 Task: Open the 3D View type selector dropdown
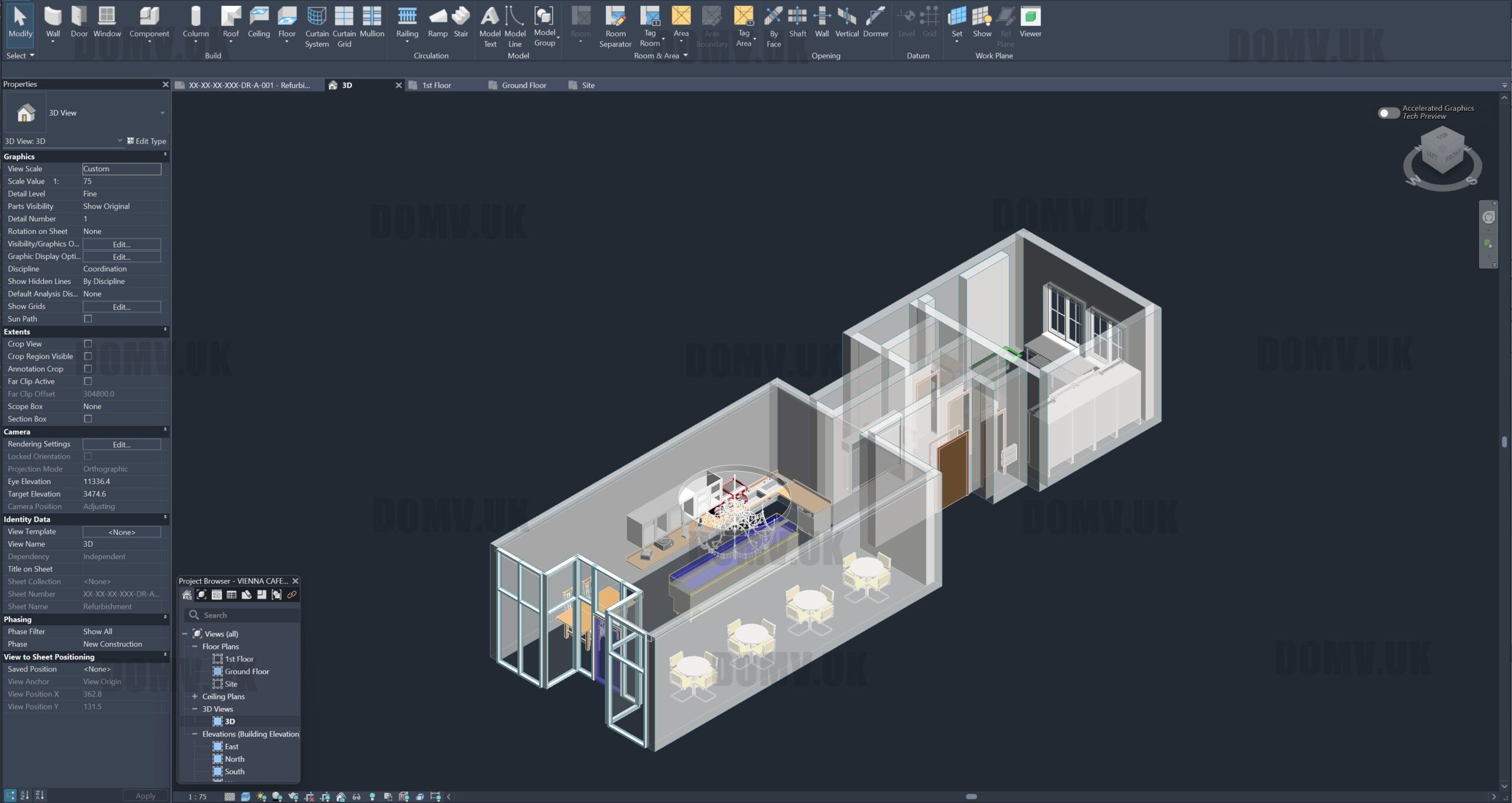(x=162, y=113)
